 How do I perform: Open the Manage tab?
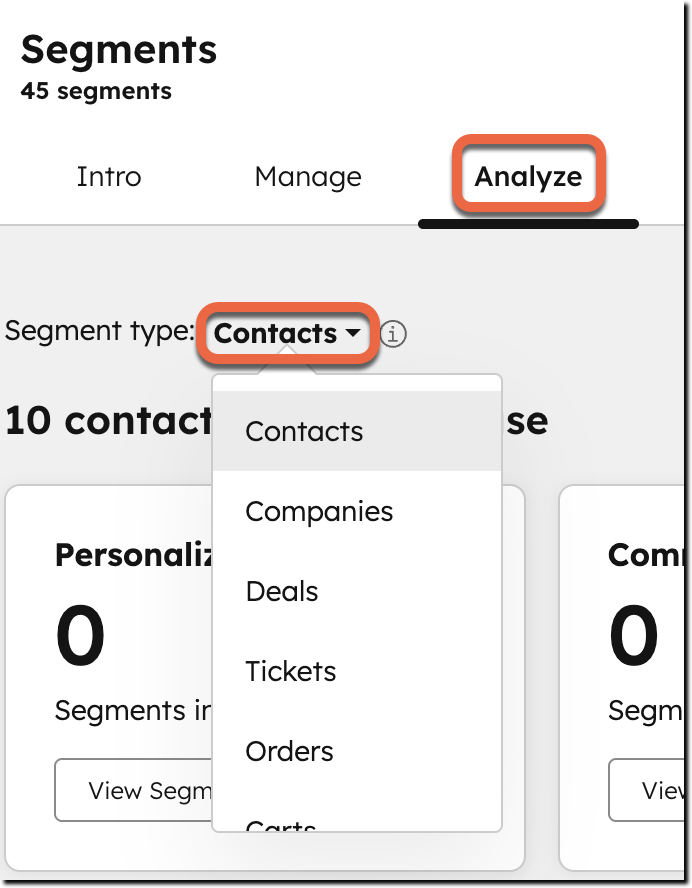click(308, 177)
